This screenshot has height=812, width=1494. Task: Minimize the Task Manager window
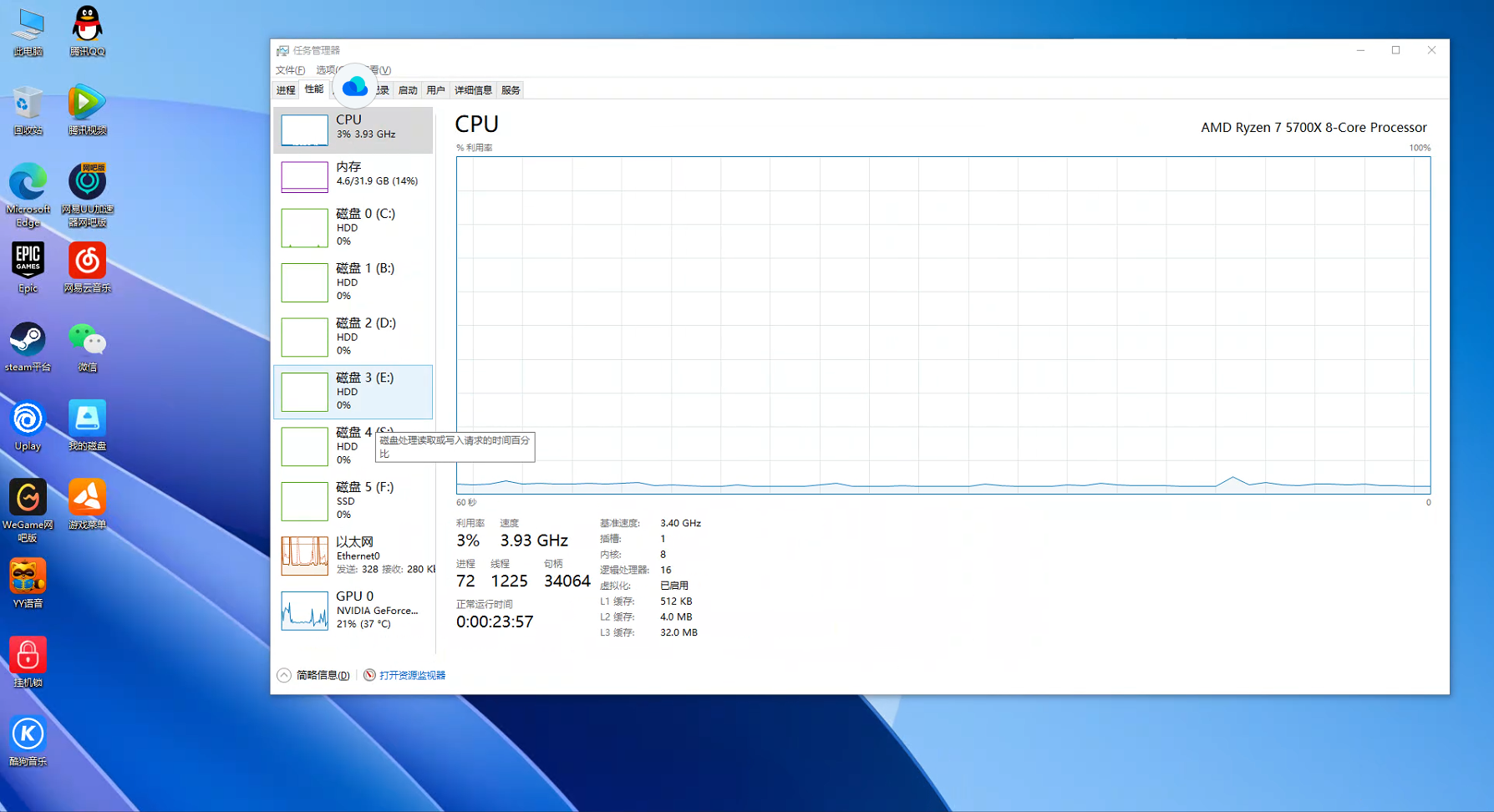(1360, 50)
